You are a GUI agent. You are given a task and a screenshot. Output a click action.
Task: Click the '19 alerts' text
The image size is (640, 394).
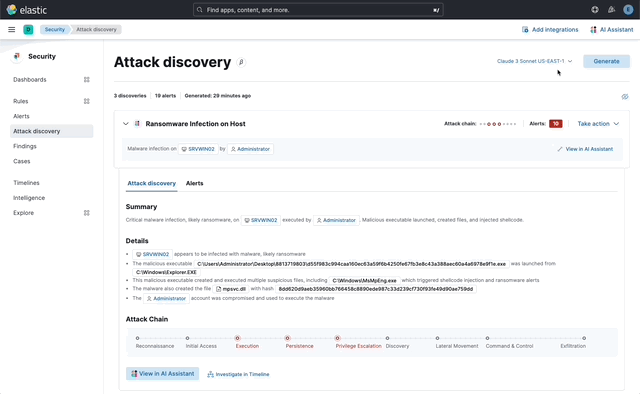pyautogui.click(x=165, y=96)
